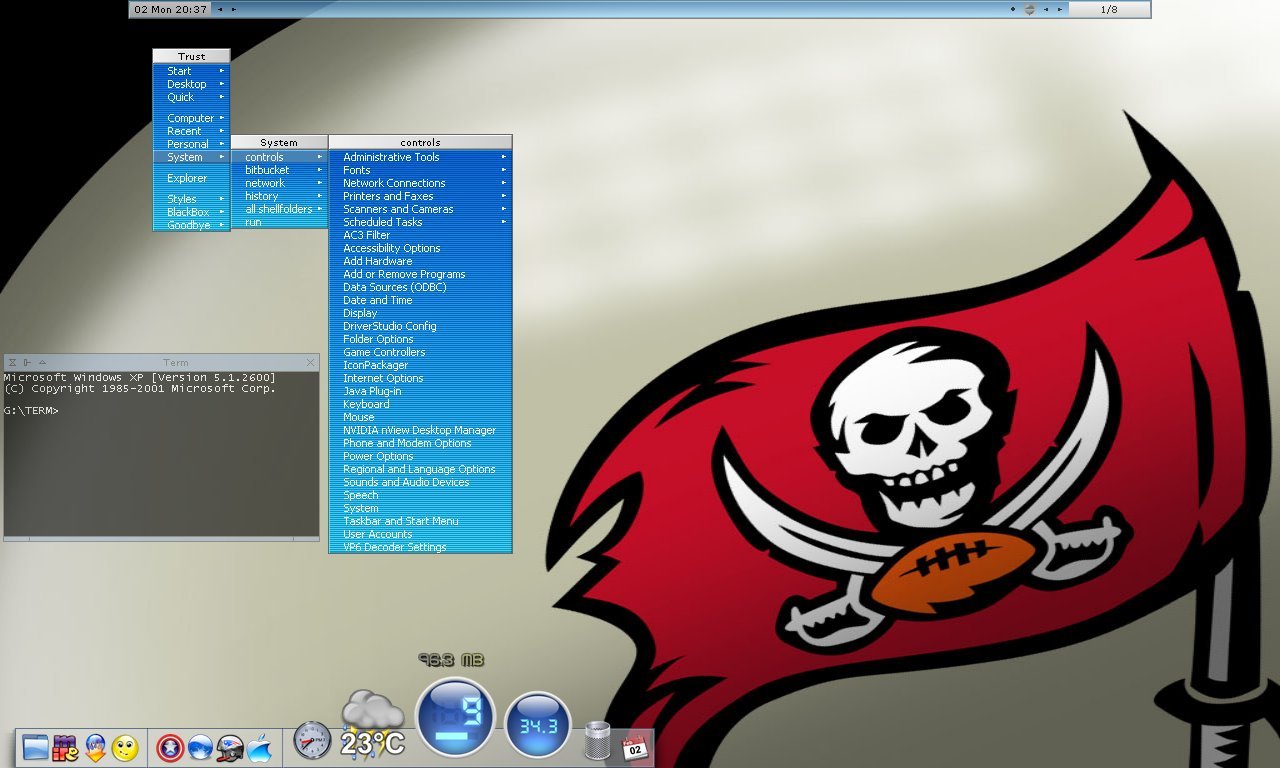Open history in the System submenu
1280x768 pixels.
point(279,196)
